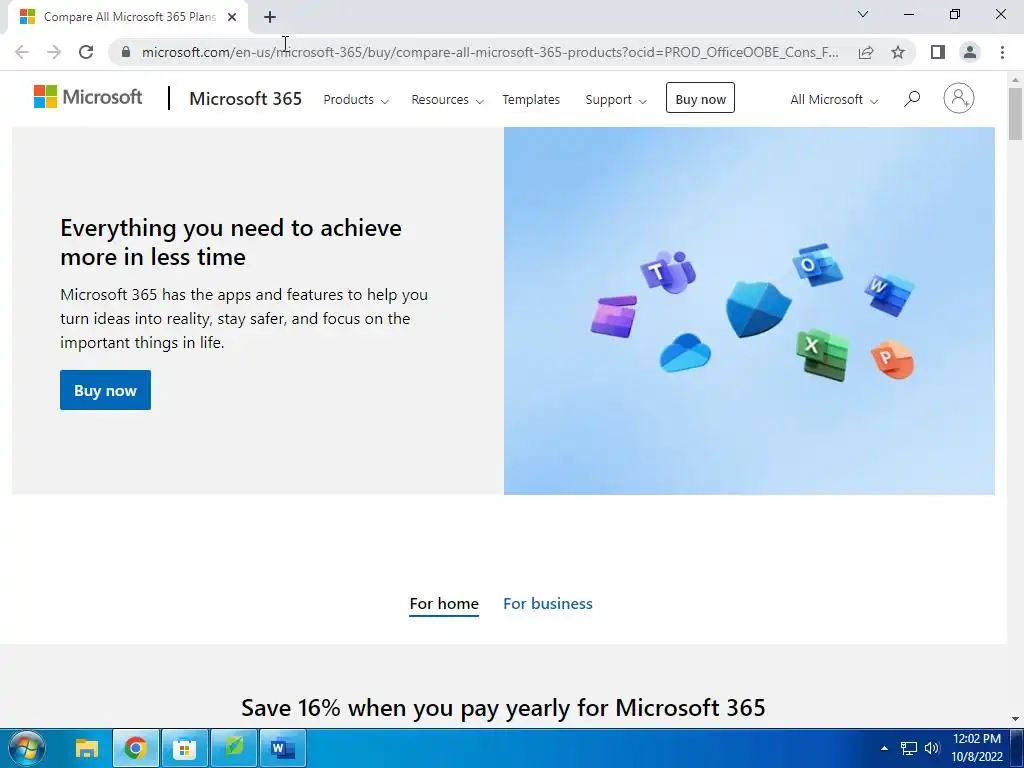Screen dimensions: 1024x768
Task: Click the lock site info icon
Action: tap(126, 52)
